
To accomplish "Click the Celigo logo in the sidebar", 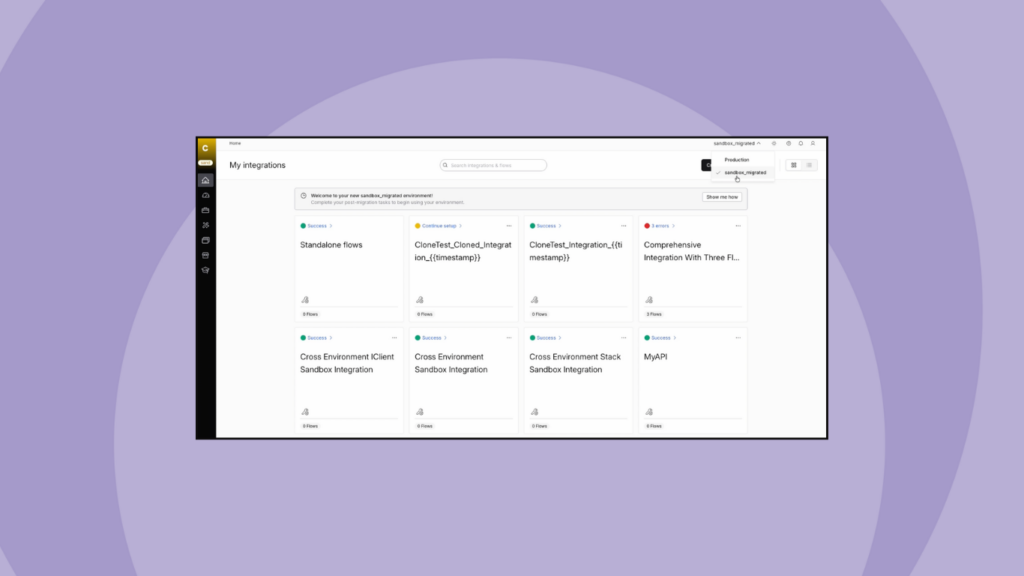I will click(x=205, y=148).
